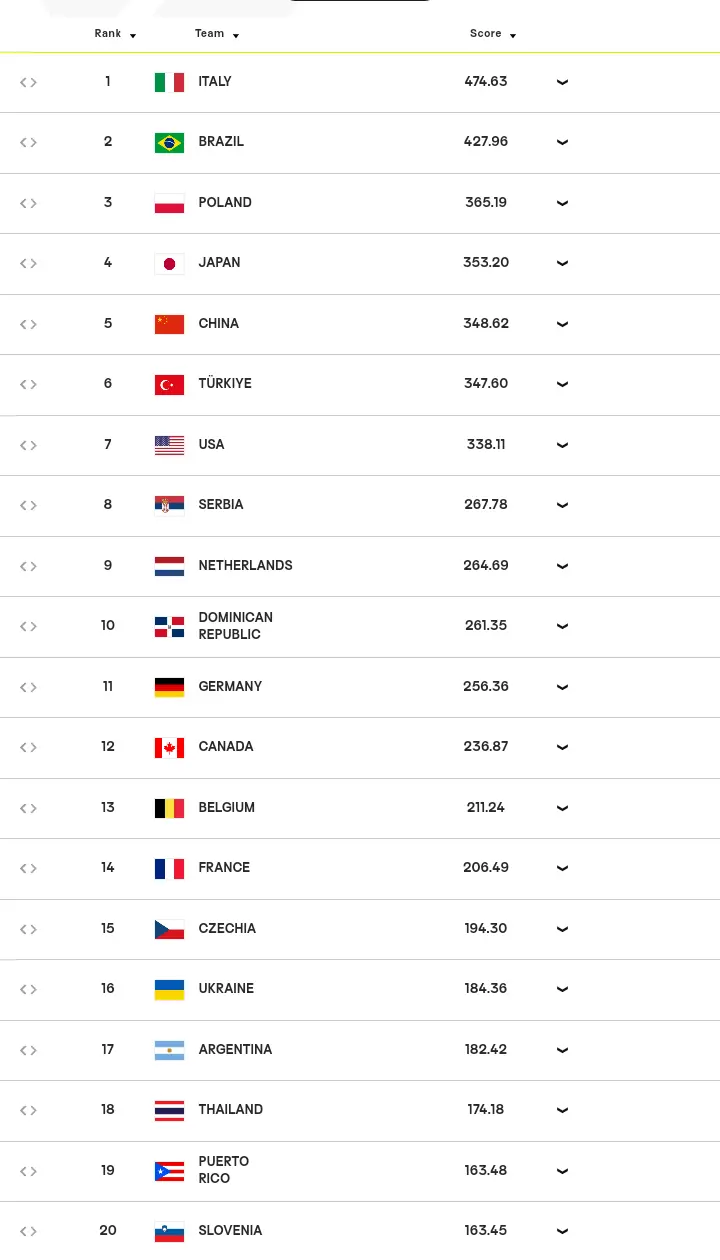This screenshot has height=1260, width=720.
Task: Click rank-change arrows beside Germany
Action: (x=28, y=687)
